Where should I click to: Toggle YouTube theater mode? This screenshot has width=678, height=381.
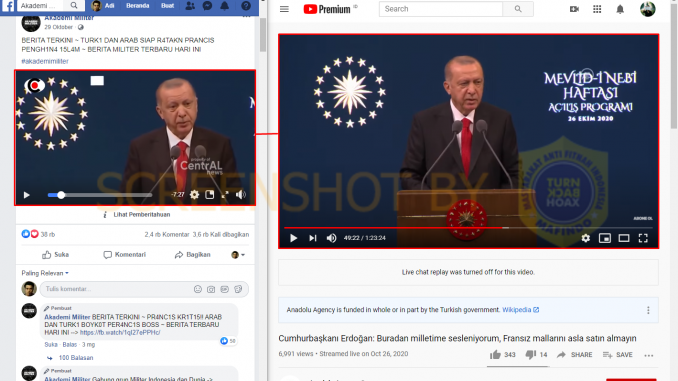click(624, 238)
